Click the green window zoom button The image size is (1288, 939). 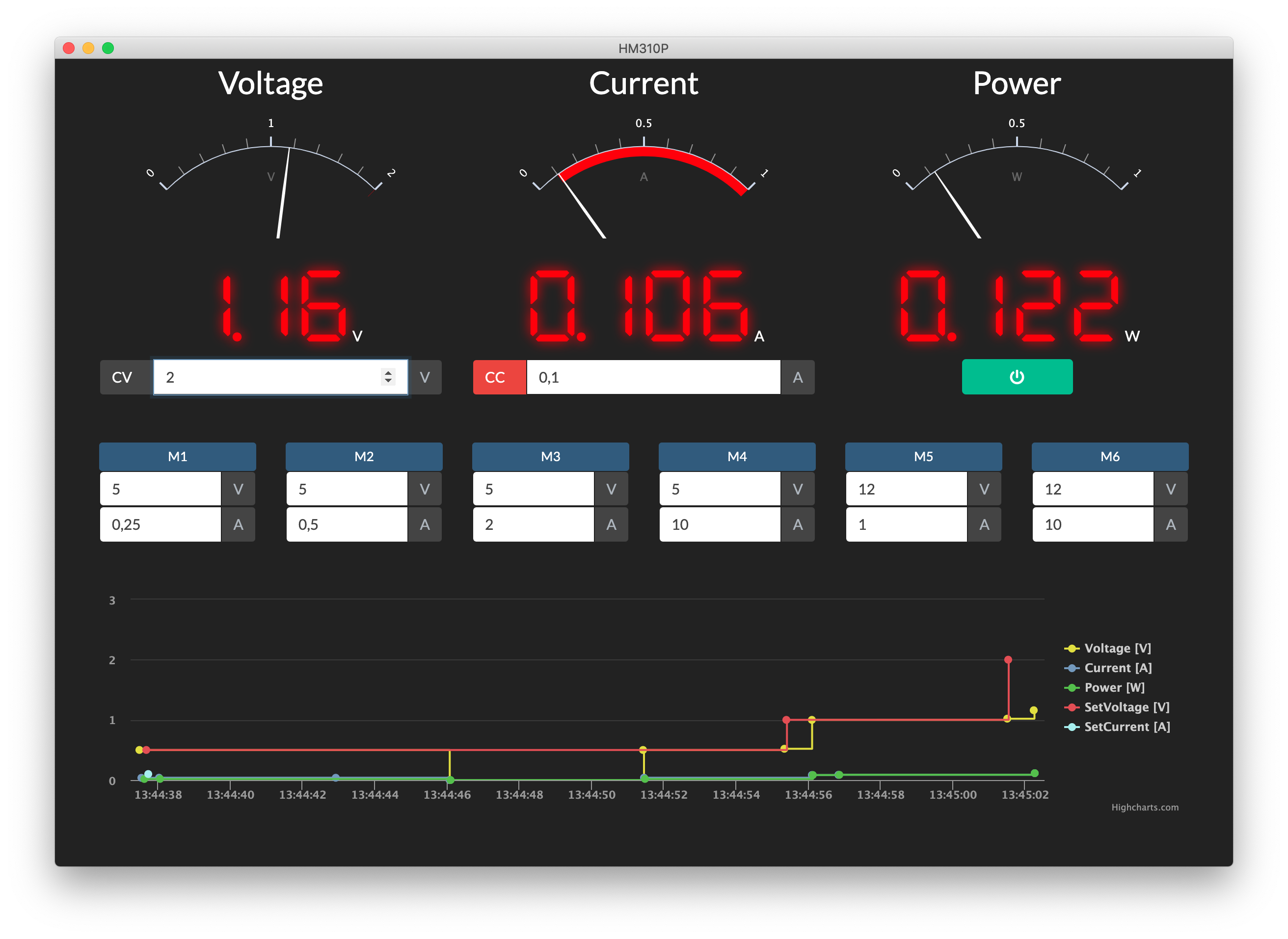pos(108,48)
